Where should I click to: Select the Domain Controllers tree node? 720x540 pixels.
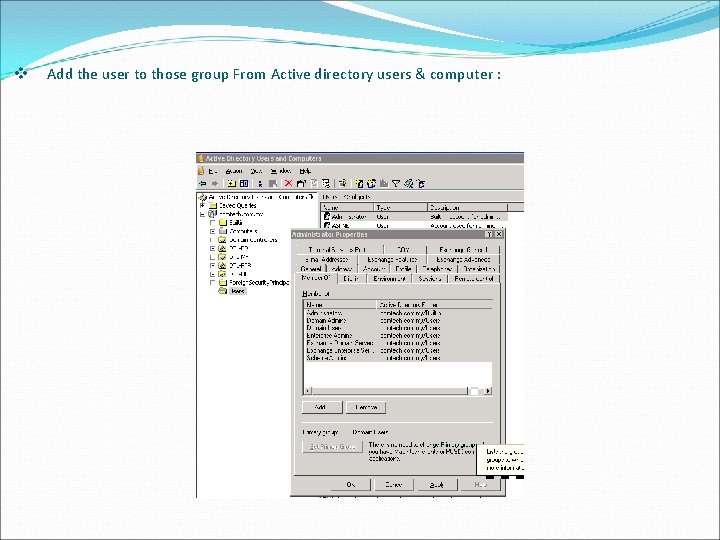click(x=253, y=240)
